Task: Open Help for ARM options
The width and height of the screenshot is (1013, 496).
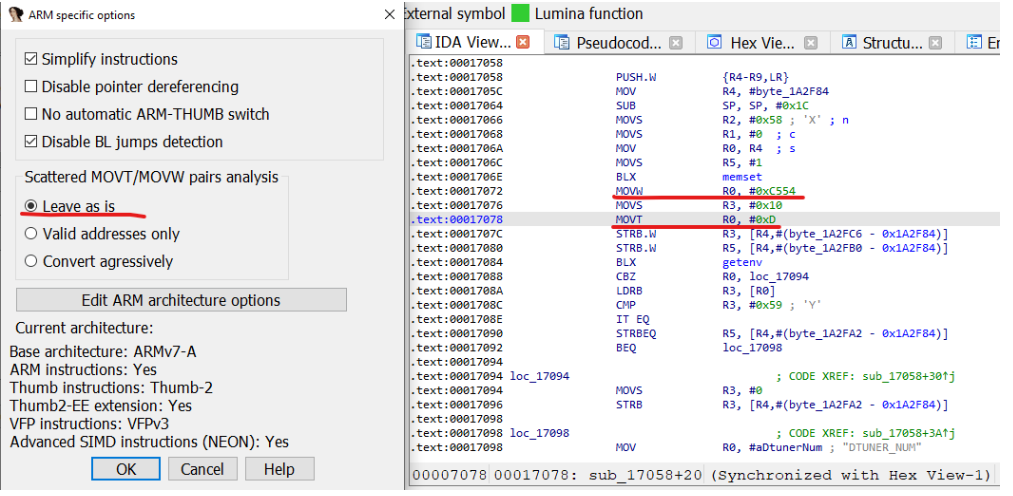Action: click(x=279, y=469)
